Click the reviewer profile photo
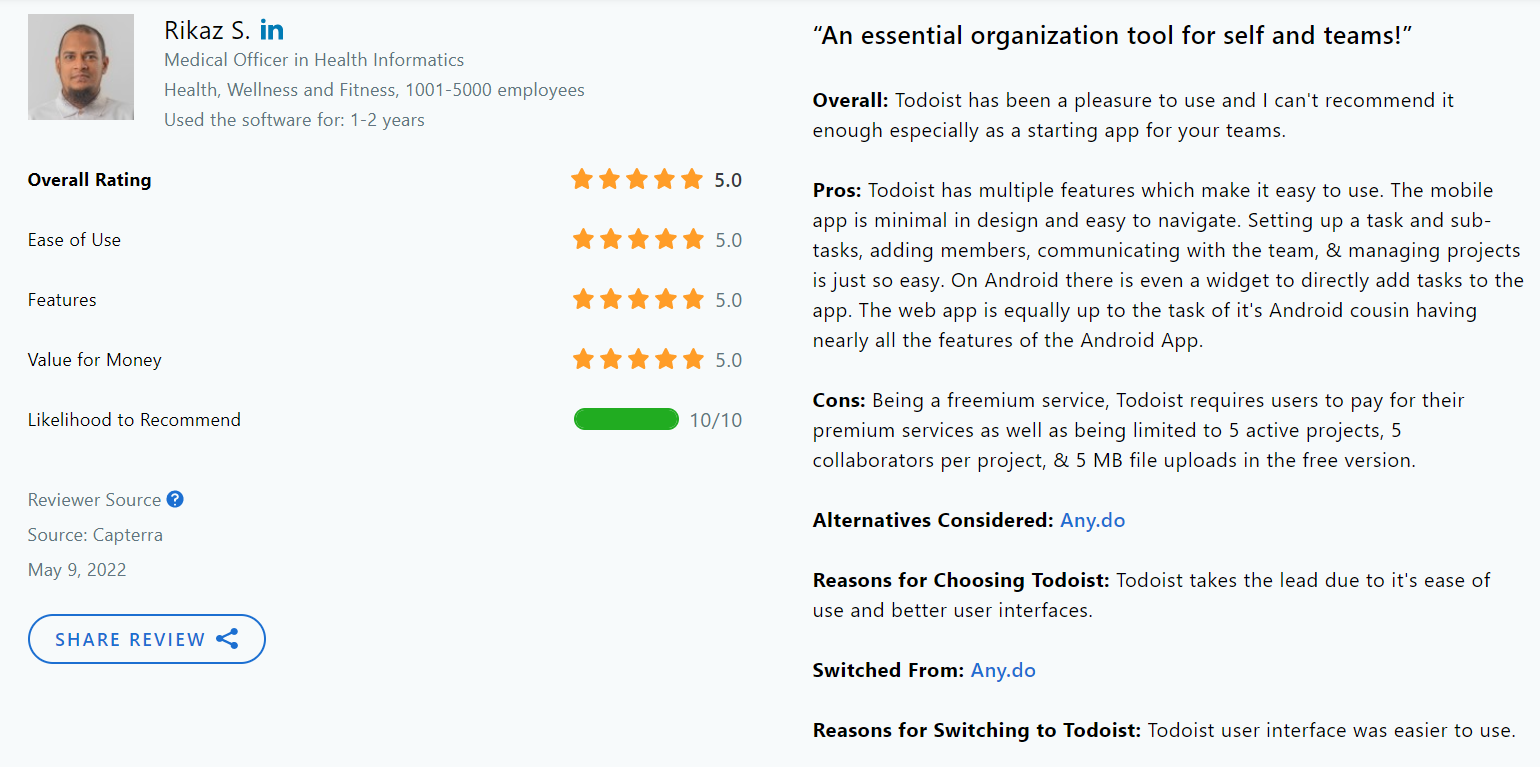1540x767 pixels. point(80,67)
